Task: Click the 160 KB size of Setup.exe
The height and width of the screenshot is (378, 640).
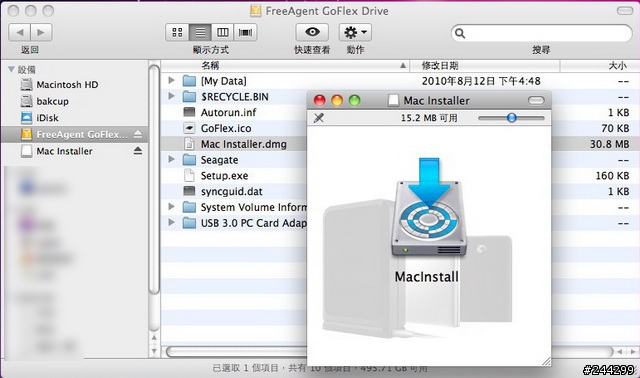Action: coord(612,176)
